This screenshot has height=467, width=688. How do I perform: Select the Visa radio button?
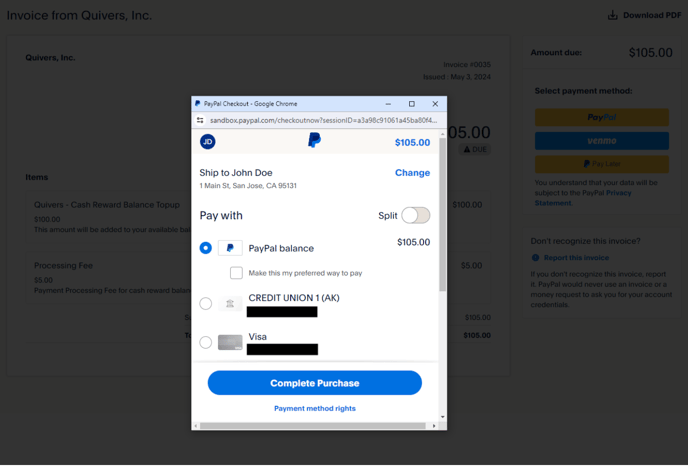coord(205,342)
